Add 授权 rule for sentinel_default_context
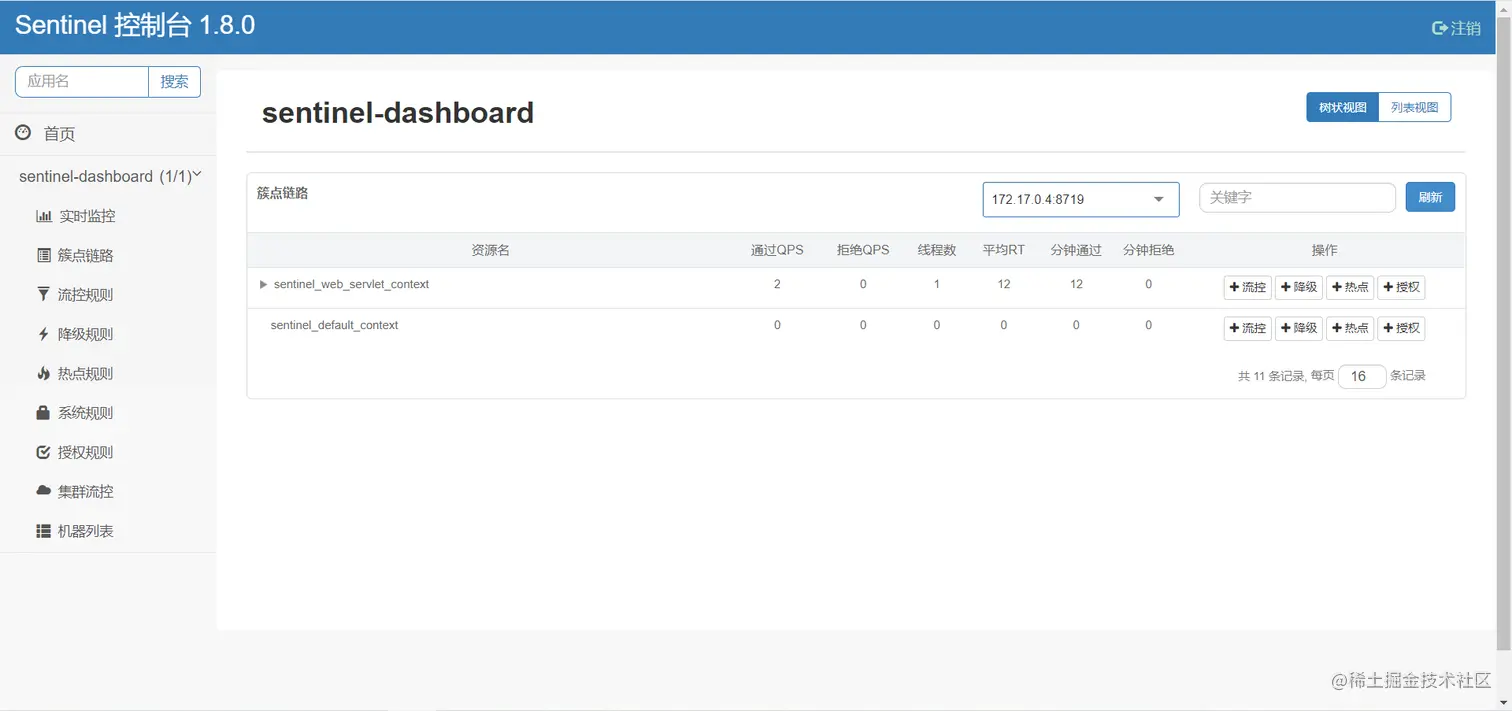1512x711 pixels. point(1401,328)
